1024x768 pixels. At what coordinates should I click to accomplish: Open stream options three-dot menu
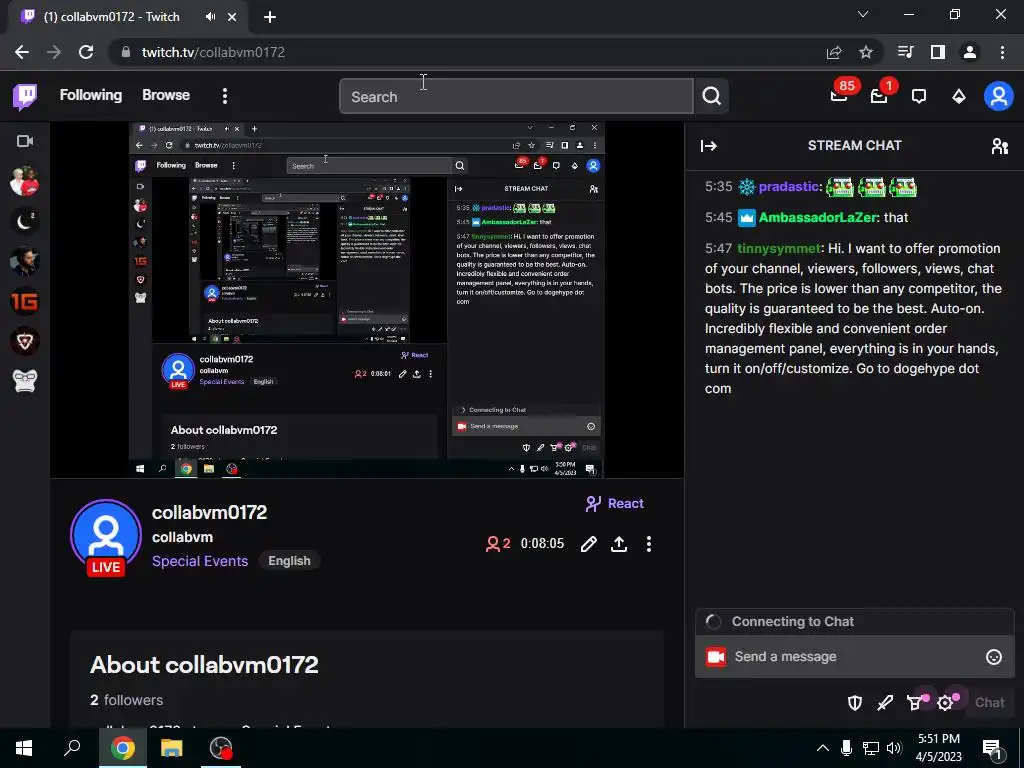[x=648, y=544]
